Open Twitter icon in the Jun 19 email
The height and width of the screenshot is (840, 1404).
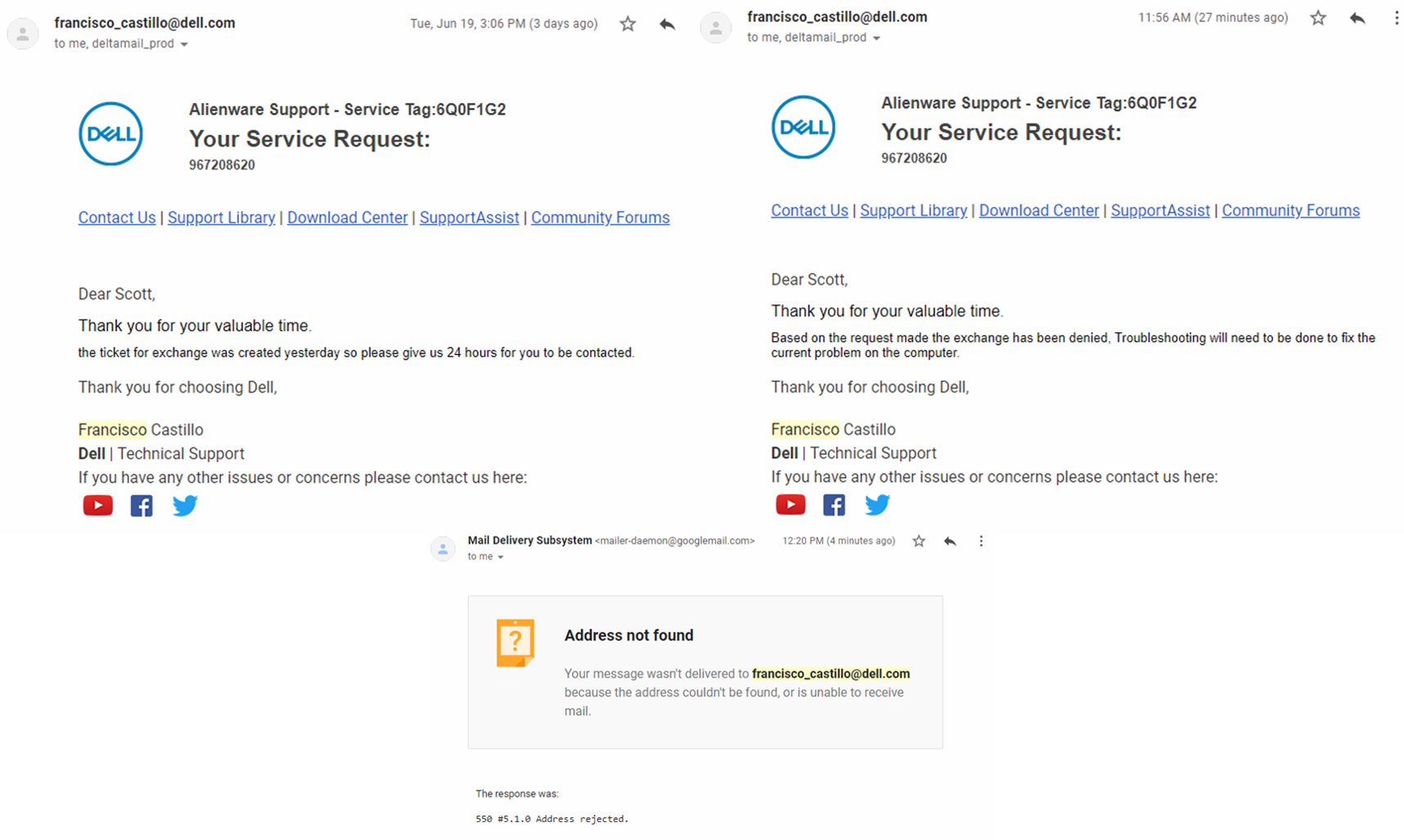pos(185,505)
